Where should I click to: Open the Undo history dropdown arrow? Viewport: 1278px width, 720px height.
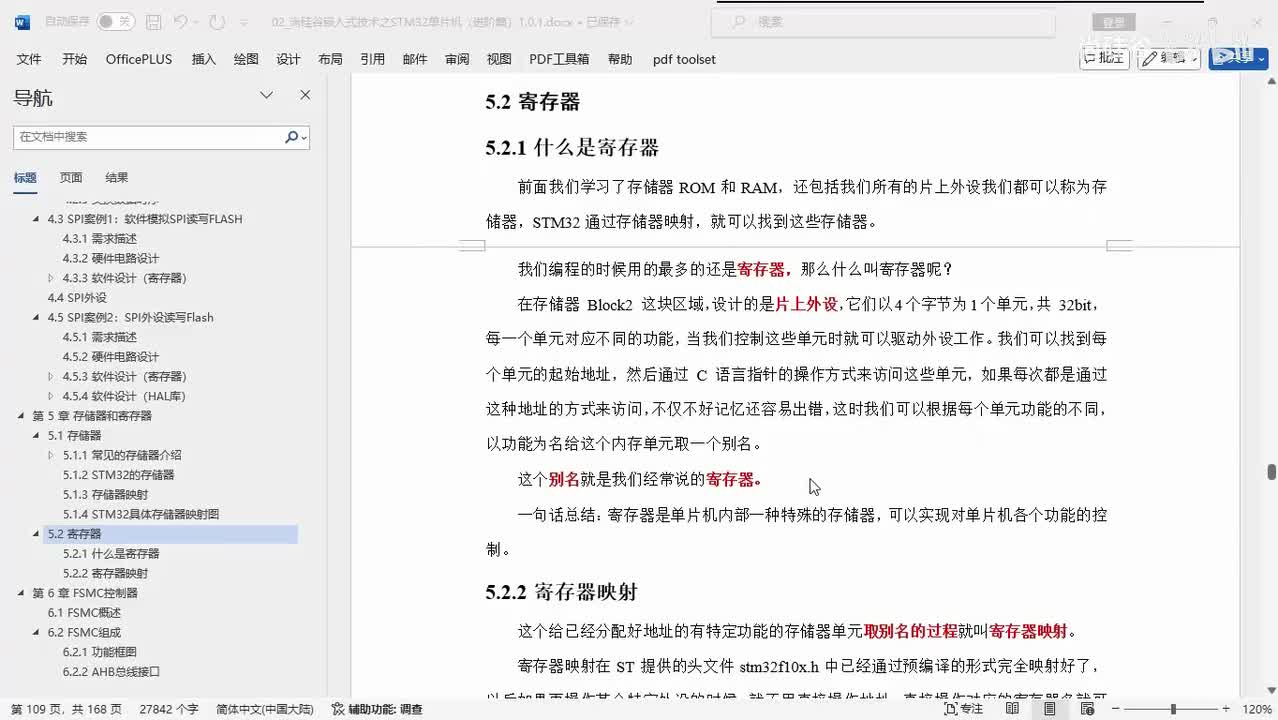[x=197, y=22]
